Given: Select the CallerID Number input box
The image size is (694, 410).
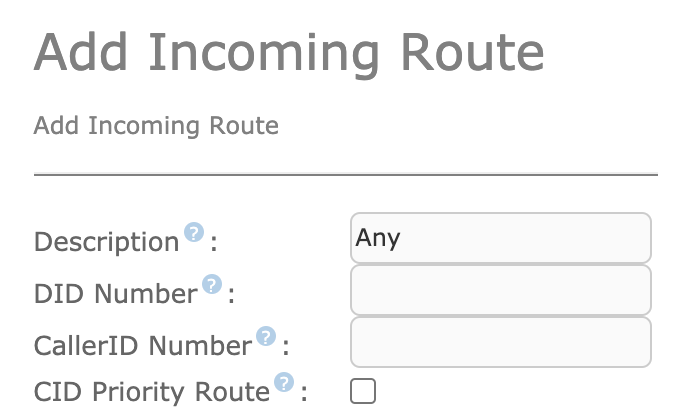Looking at the screenshot, I should click(x=501, y=342).
